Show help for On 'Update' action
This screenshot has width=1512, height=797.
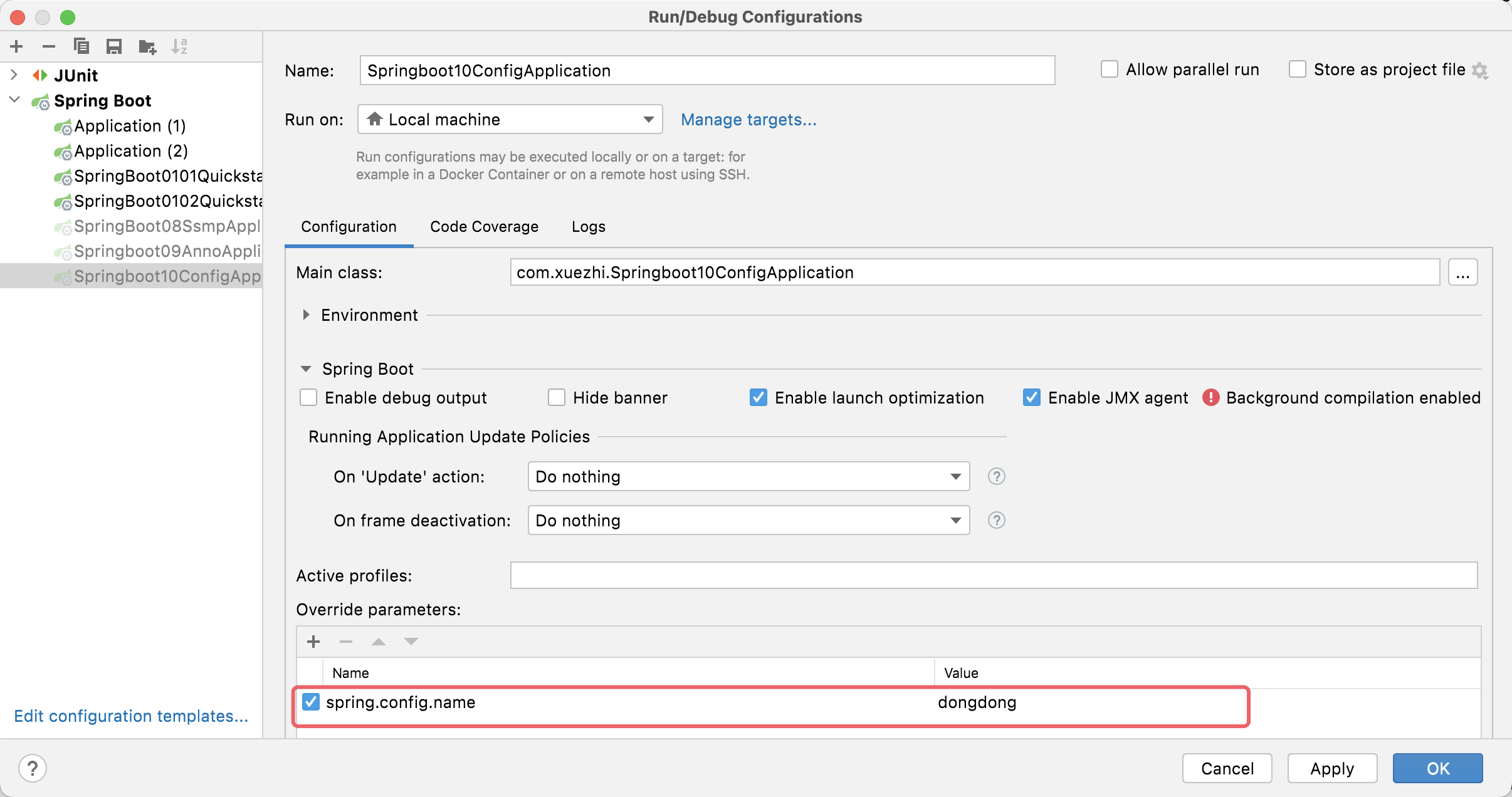click(996, 476)
